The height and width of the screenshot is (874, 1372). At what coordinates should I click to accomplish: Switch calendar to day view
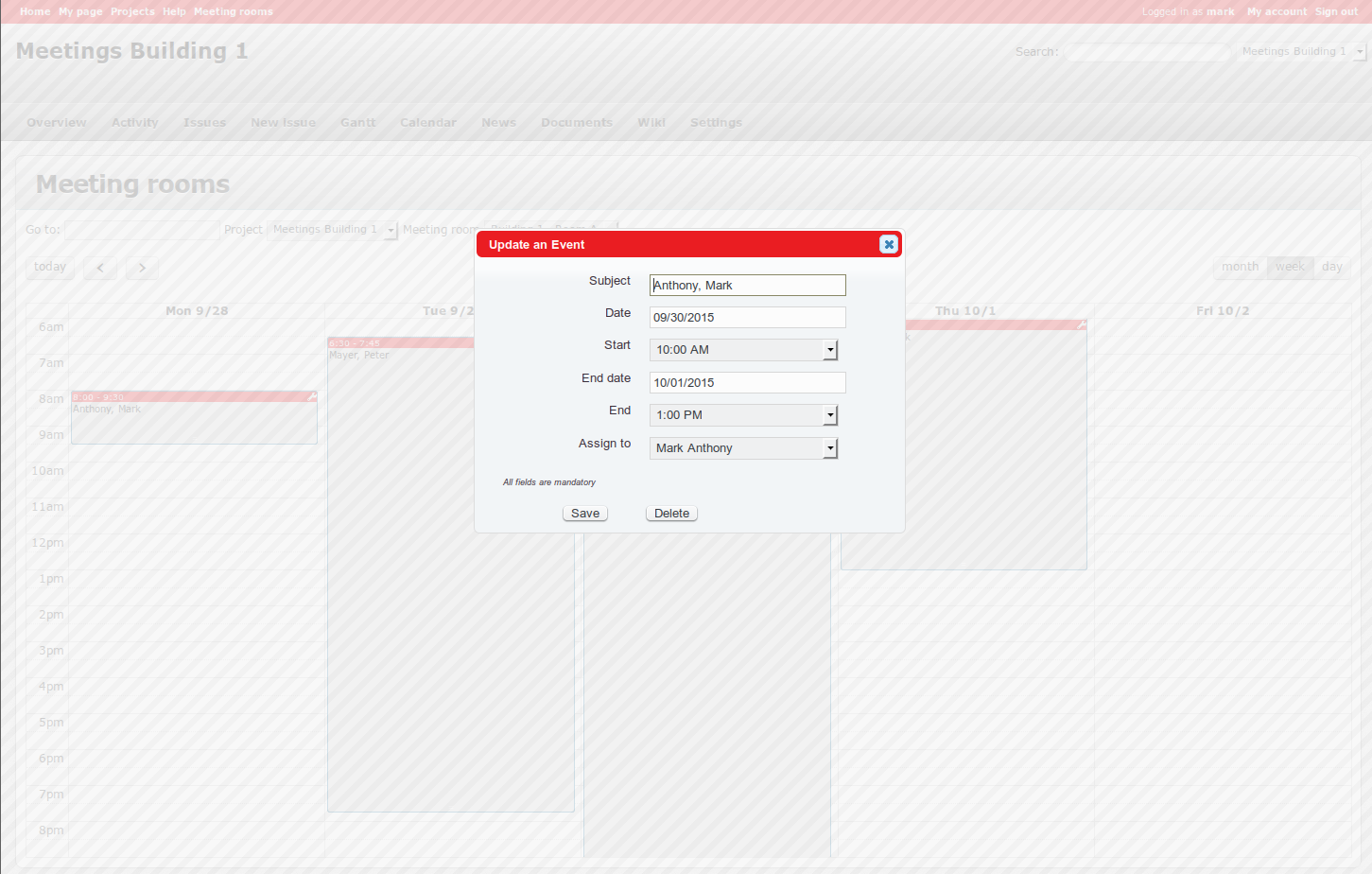(x=1331, y=268)
